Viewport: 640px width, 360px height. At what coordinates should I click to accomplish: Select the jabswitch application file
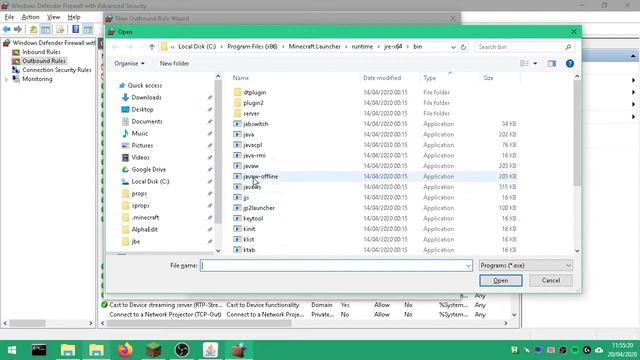point(256,124)
